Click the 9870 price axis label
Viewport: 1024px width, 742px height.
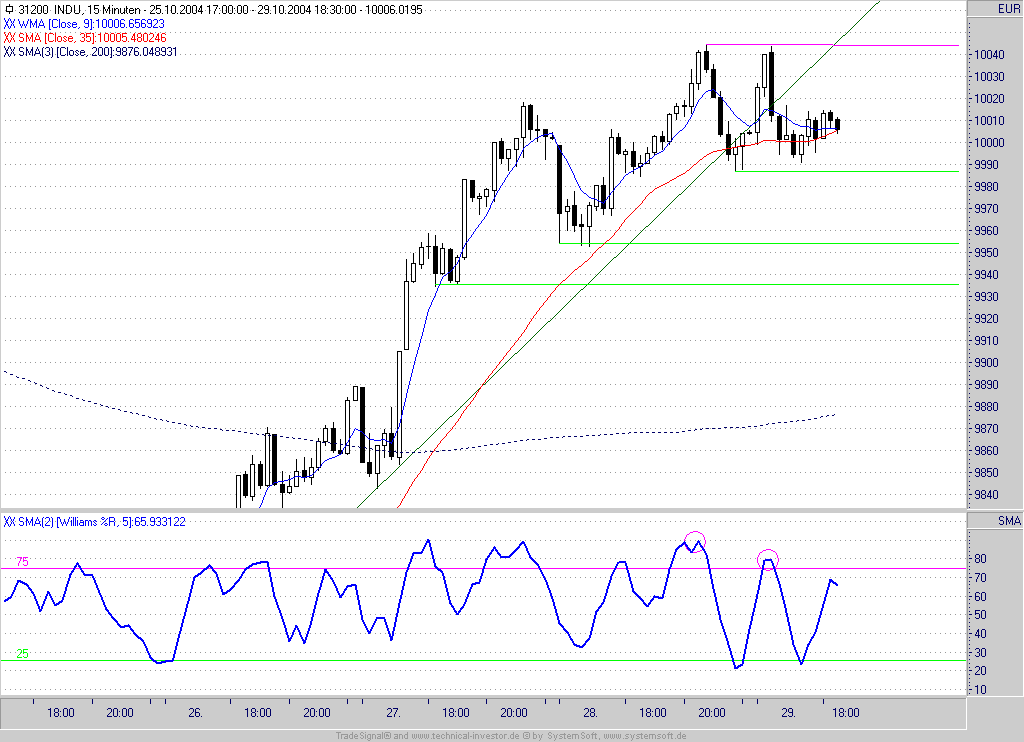click(987, 428)
